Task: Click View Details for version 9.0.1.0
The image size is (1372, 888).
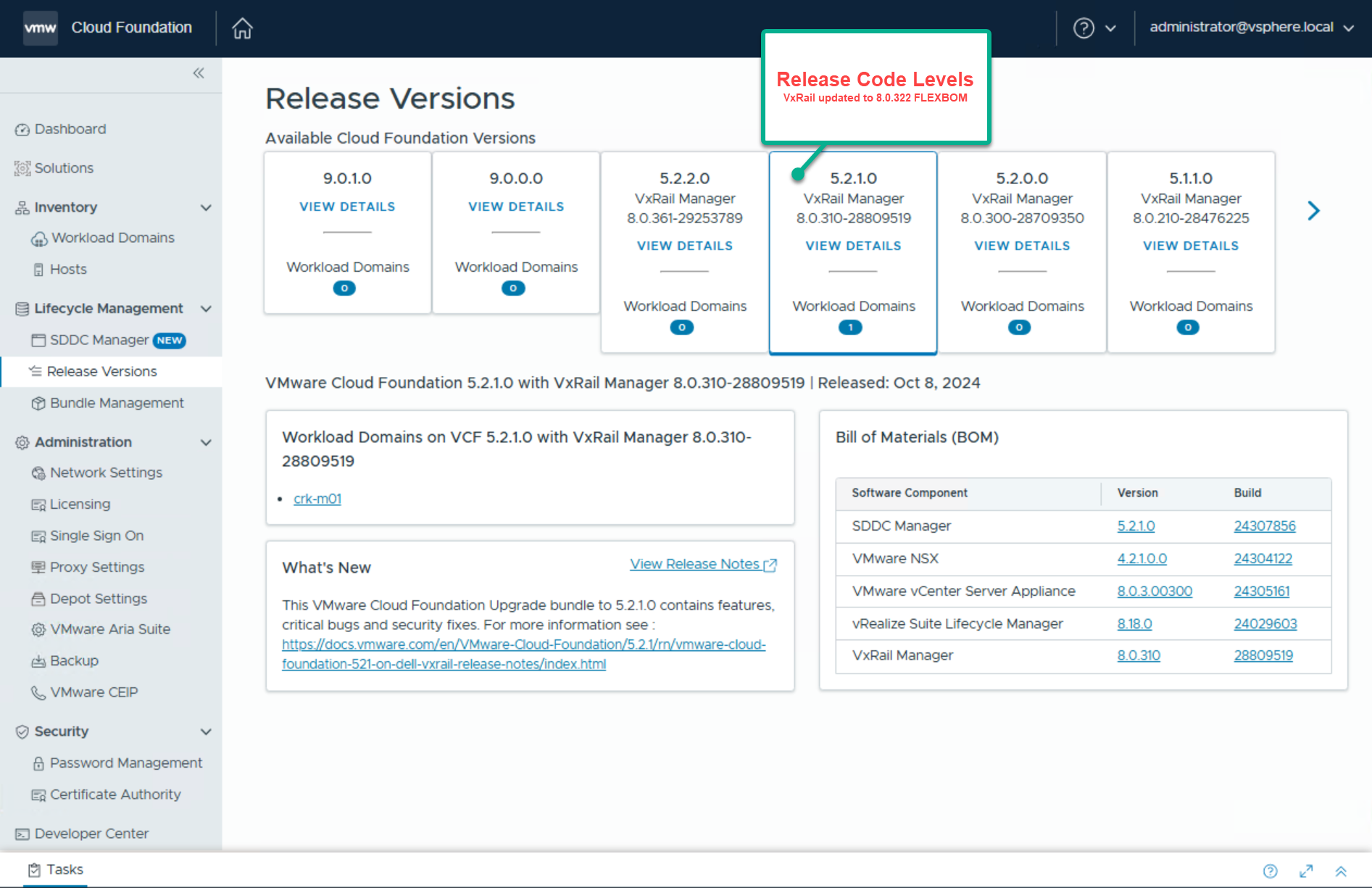Action: coord(347,207)
